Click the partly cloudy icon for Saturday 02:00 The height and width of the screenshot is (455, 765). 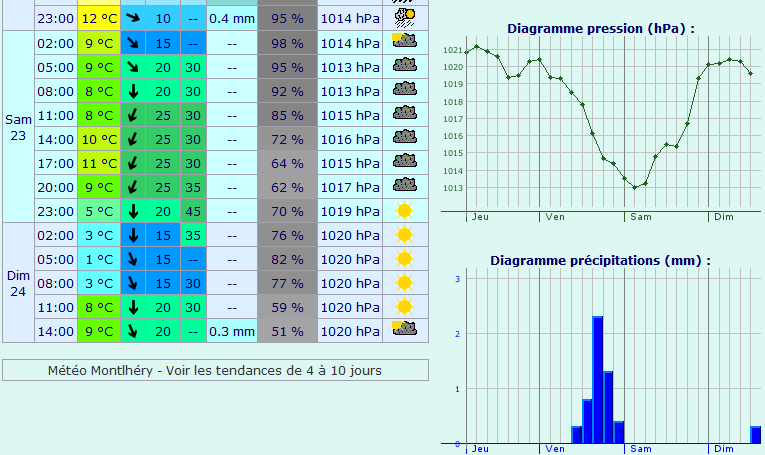(x=404, y=42)
